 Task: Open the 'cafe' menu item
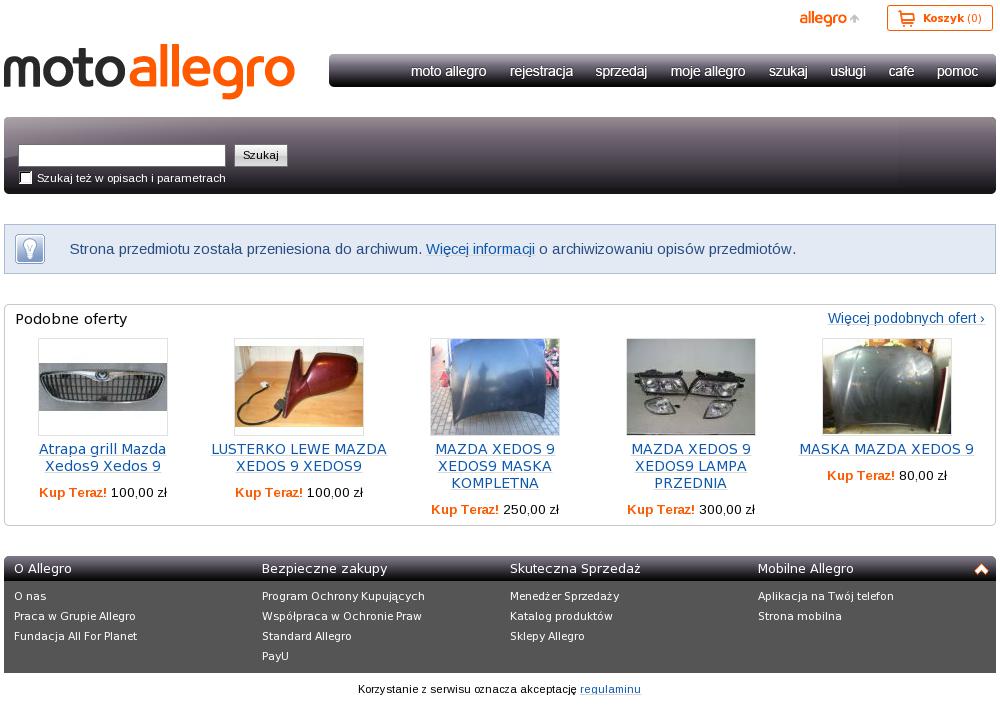(x=901, y=71)
